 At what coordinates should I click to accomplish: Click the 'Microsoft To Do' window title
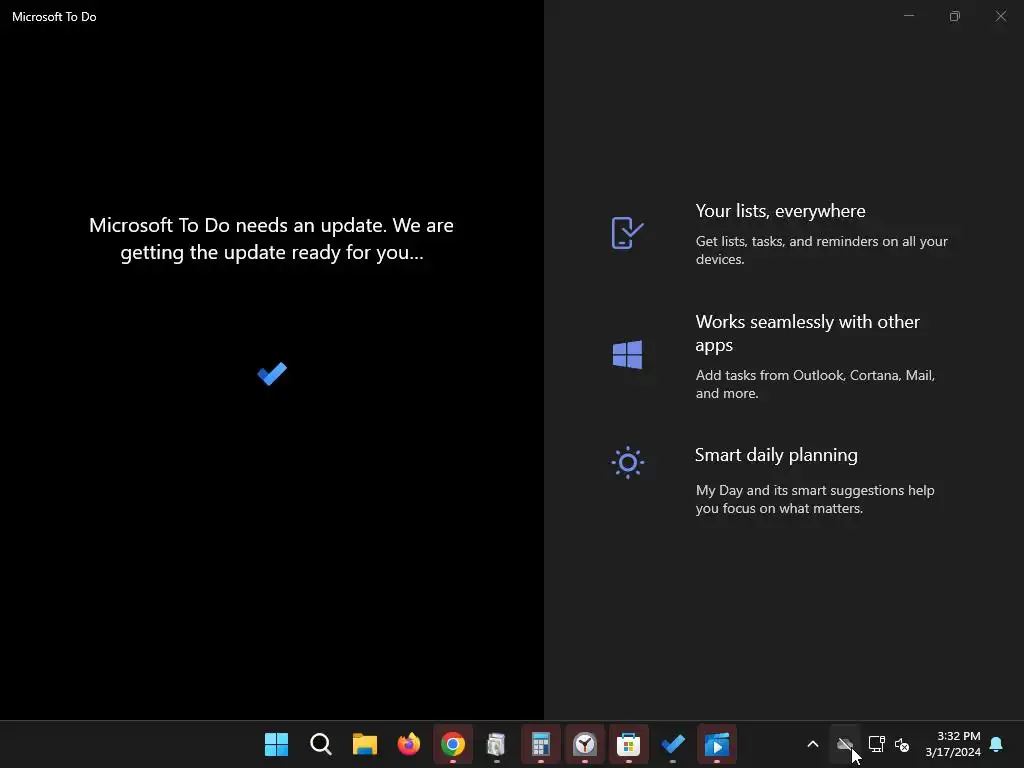coord(54,17)
